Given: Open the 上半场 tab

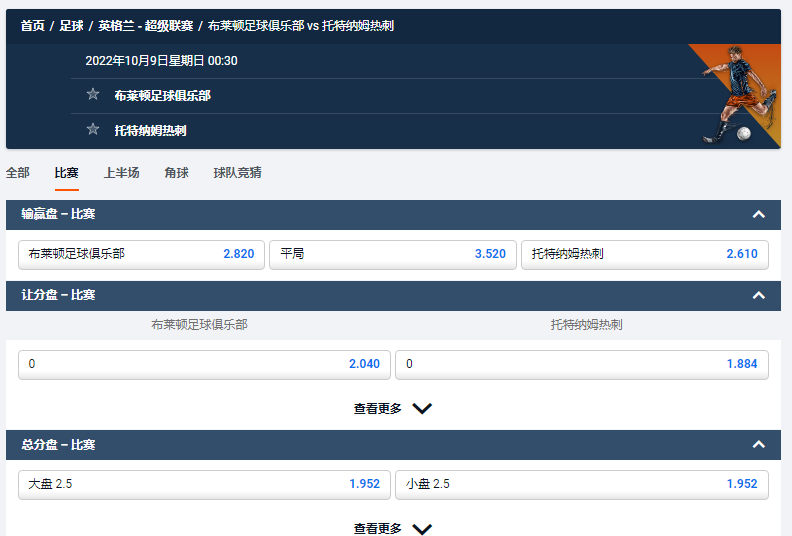Looking at the screenshot, I should 122,173.
